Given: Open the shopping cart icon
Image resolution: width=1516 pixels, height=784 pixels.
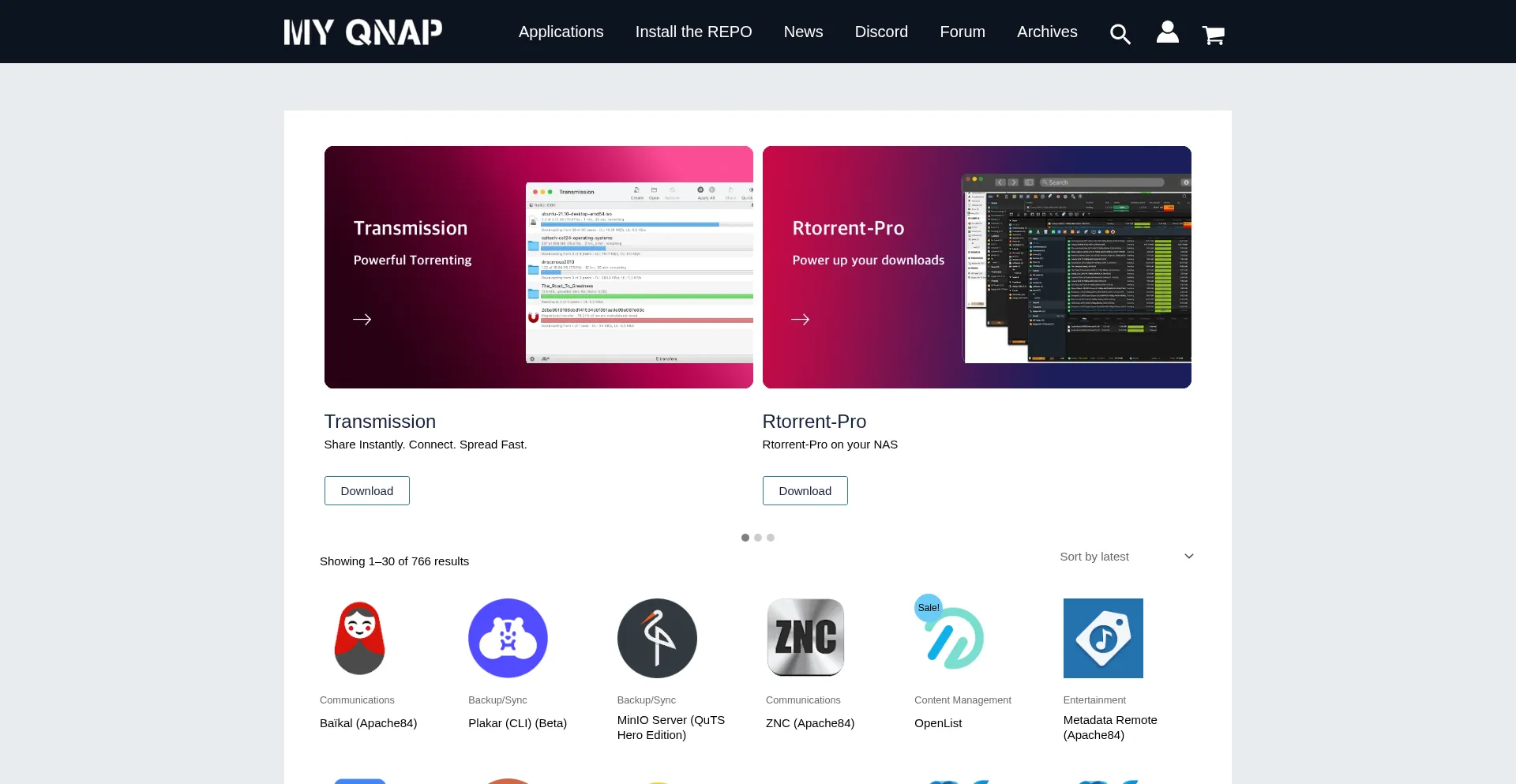Looking at the screenshot, I should tap(1213, 35).
